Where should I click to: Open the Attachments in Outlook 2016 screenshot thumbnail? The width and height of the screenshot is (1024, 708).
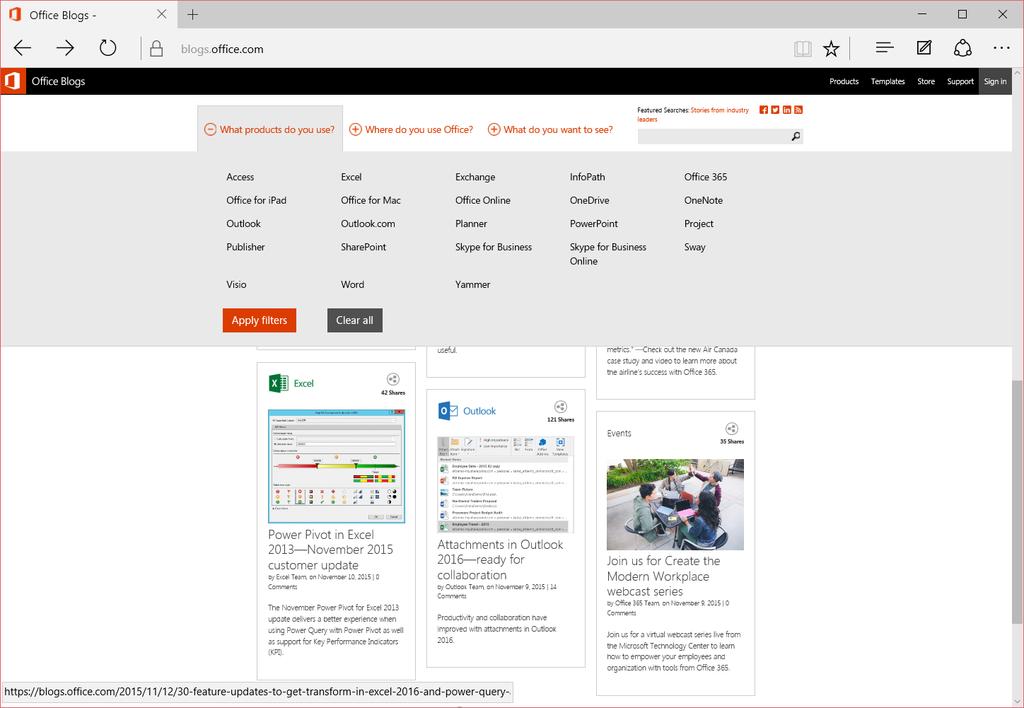(505, 485)
